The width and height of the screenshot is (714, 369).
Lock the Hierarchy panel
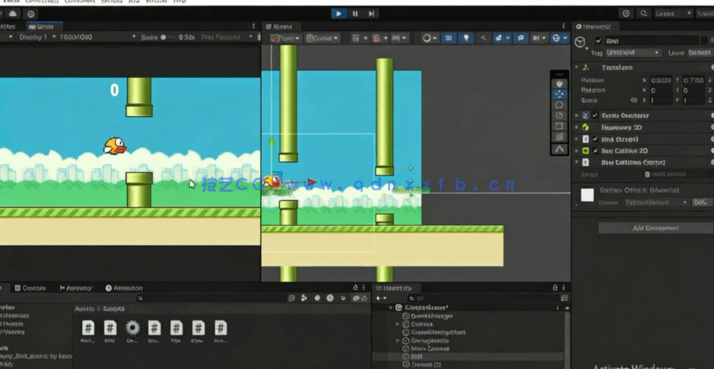tap(555, 288)
